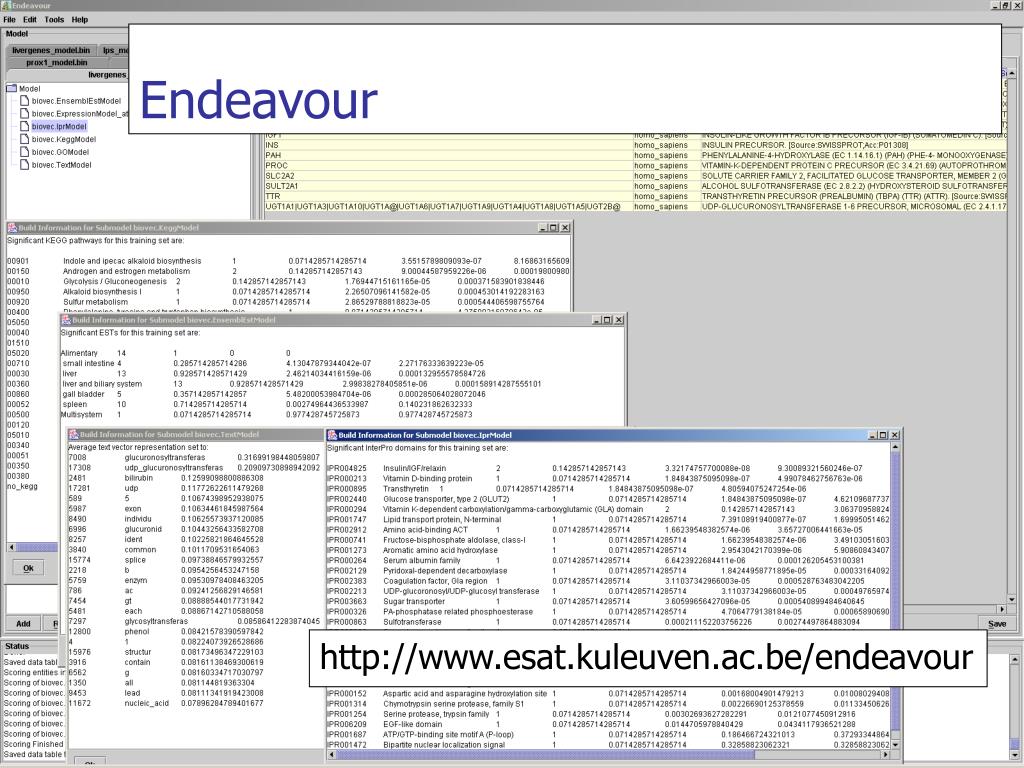Select the UGT1A1 gene family row
The height and width of the screenshot is (768, 1024).
click(x=635, y=206)
